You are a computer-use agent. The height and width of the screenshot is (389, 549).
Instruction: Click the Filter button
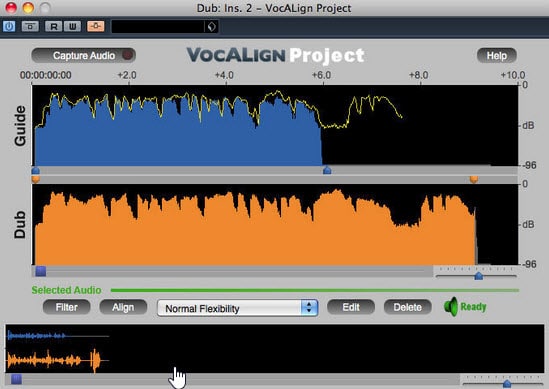tap(67, 307)
